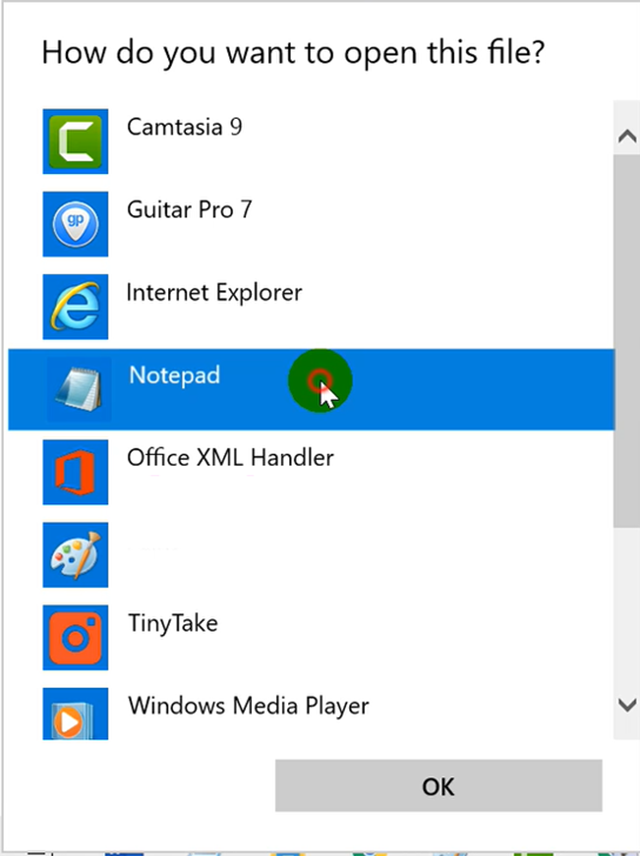Image resolution: width=640 pixels, height=856 pixels.
Task: Click the app list scrollbar thumb
Action: coord(627,341)
